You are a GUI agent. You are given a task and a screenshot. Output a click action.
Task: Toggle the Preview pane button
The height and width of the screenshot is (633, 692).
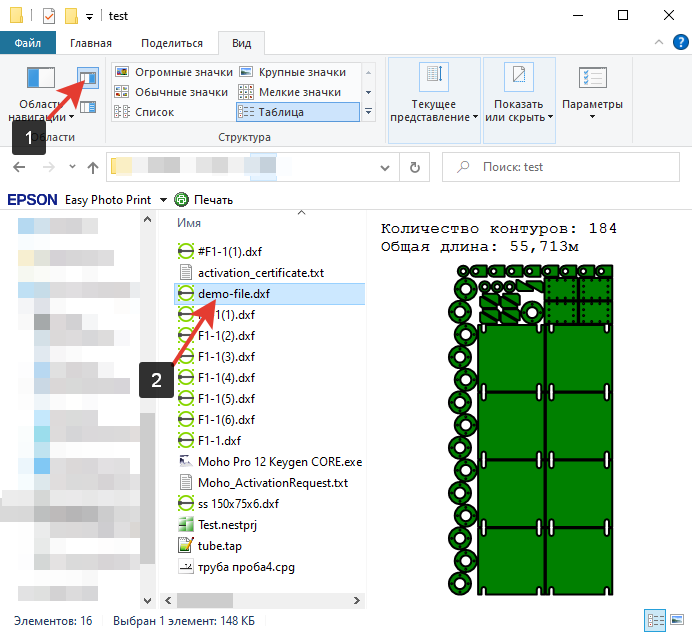(88, 78)
